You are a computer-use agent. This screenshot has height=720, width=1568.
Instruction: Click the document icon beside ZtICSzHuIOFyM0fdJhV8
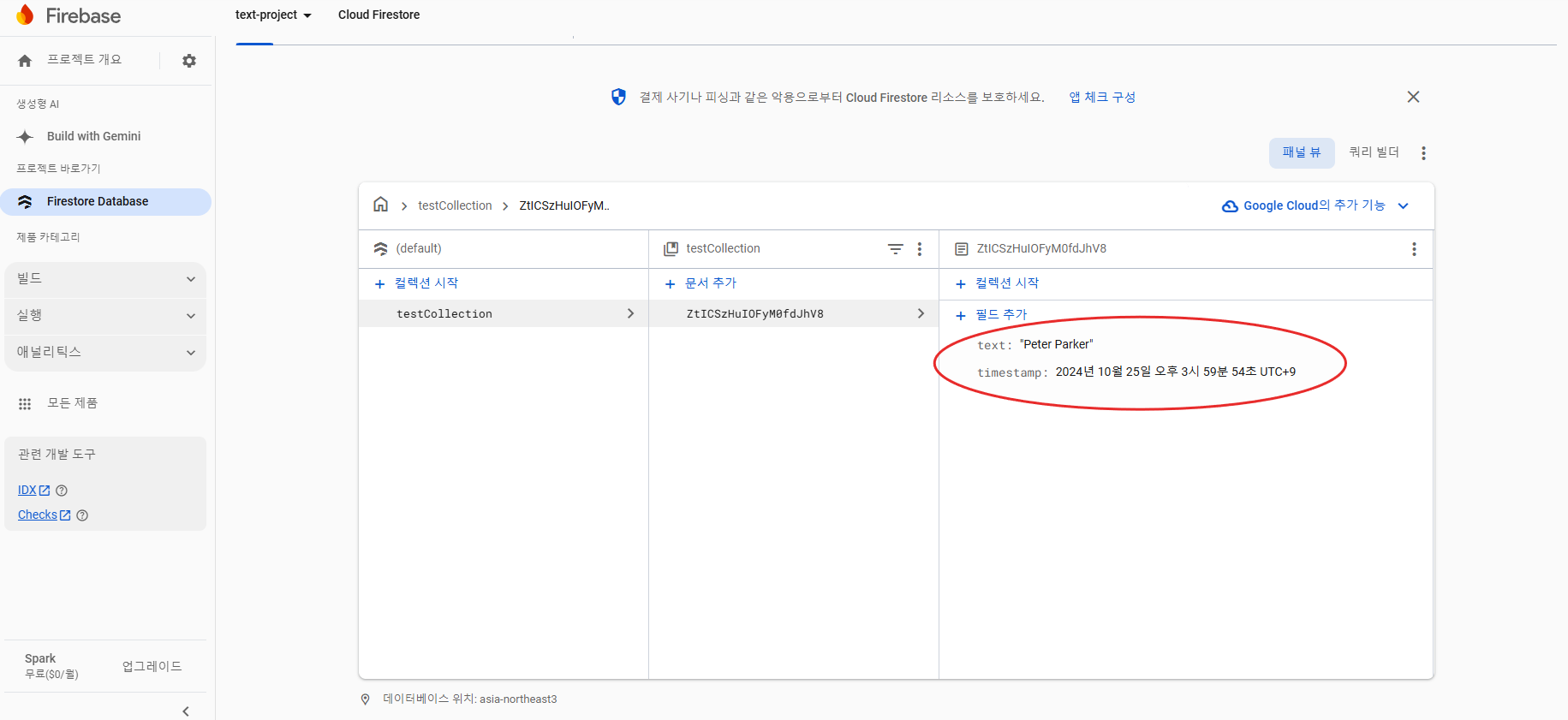pyautogui.click(x=962, y=249)
